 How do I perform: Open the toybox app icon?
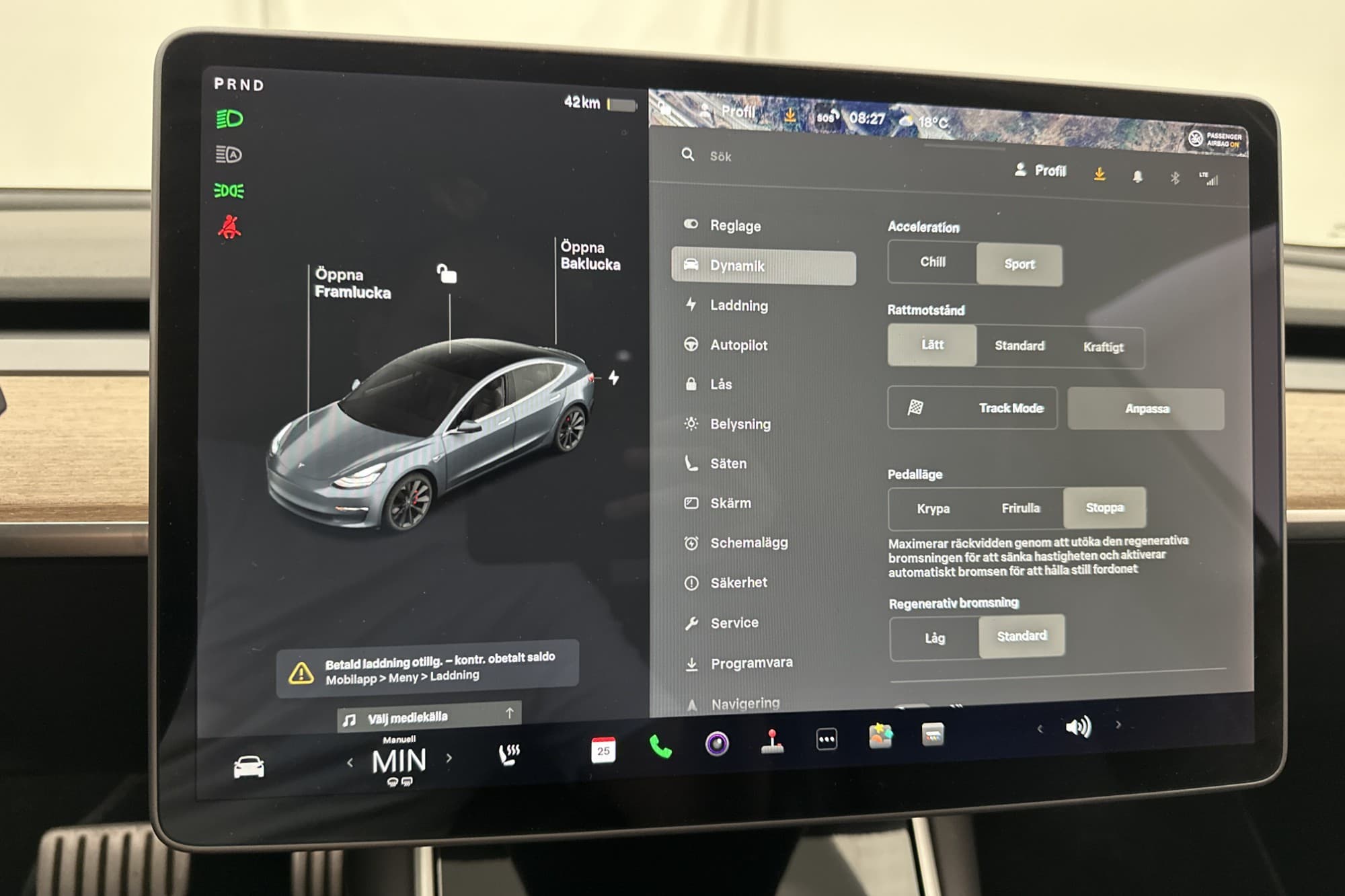(880, 736)
